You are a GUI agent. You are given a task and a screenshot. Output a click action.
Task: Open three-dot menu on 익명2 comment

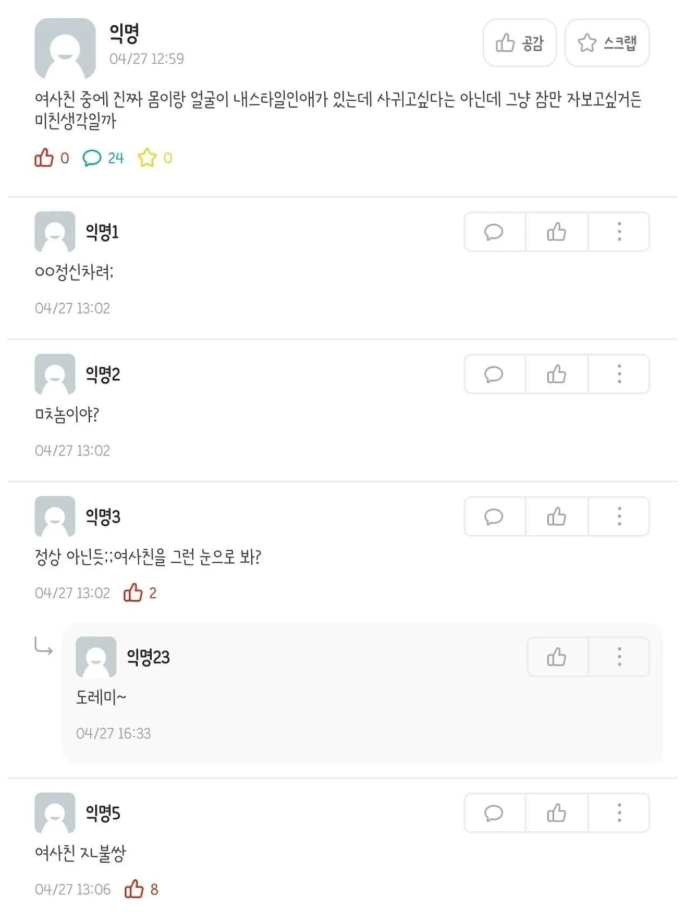click(619, 375)
